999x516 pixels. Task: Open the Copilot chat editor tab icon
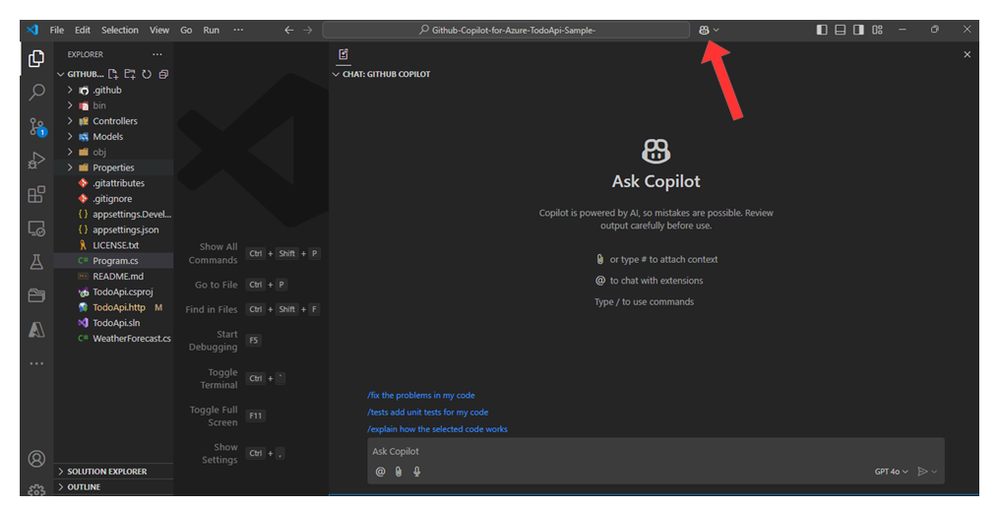click(343, 54)
